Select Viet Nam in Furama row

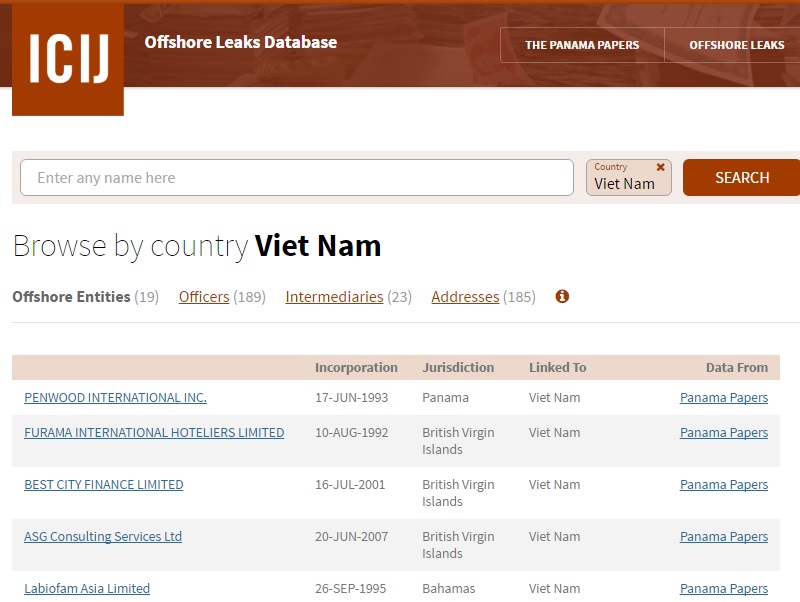click(554, 433)
